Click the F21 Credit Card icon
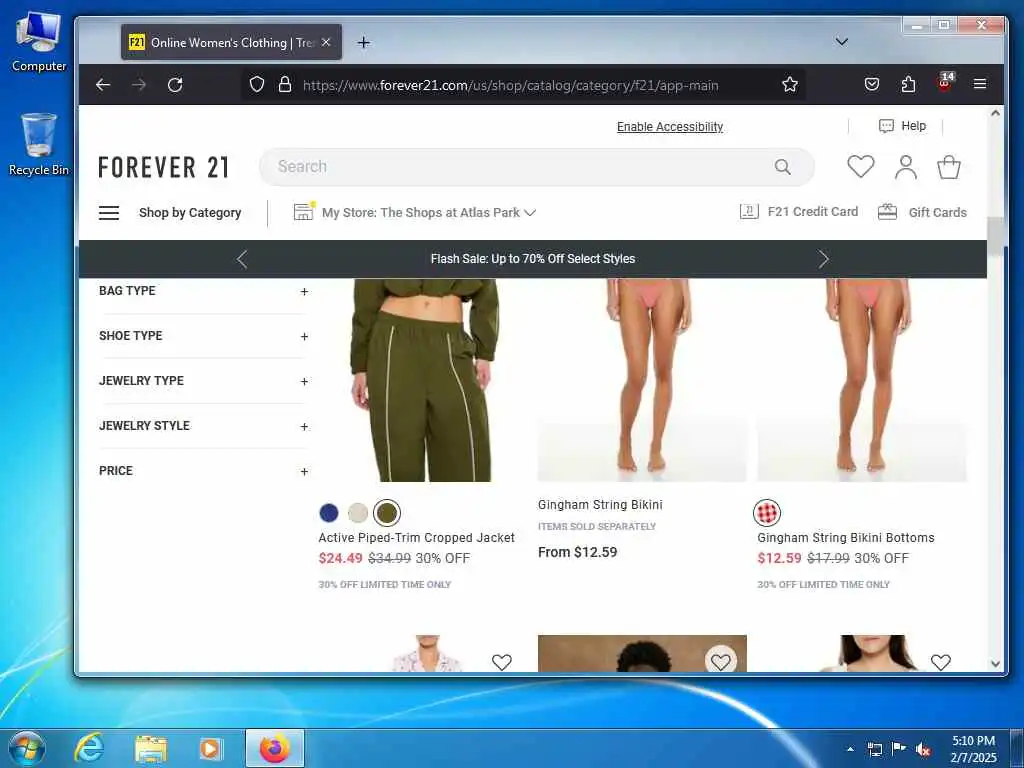 (749, 212)
